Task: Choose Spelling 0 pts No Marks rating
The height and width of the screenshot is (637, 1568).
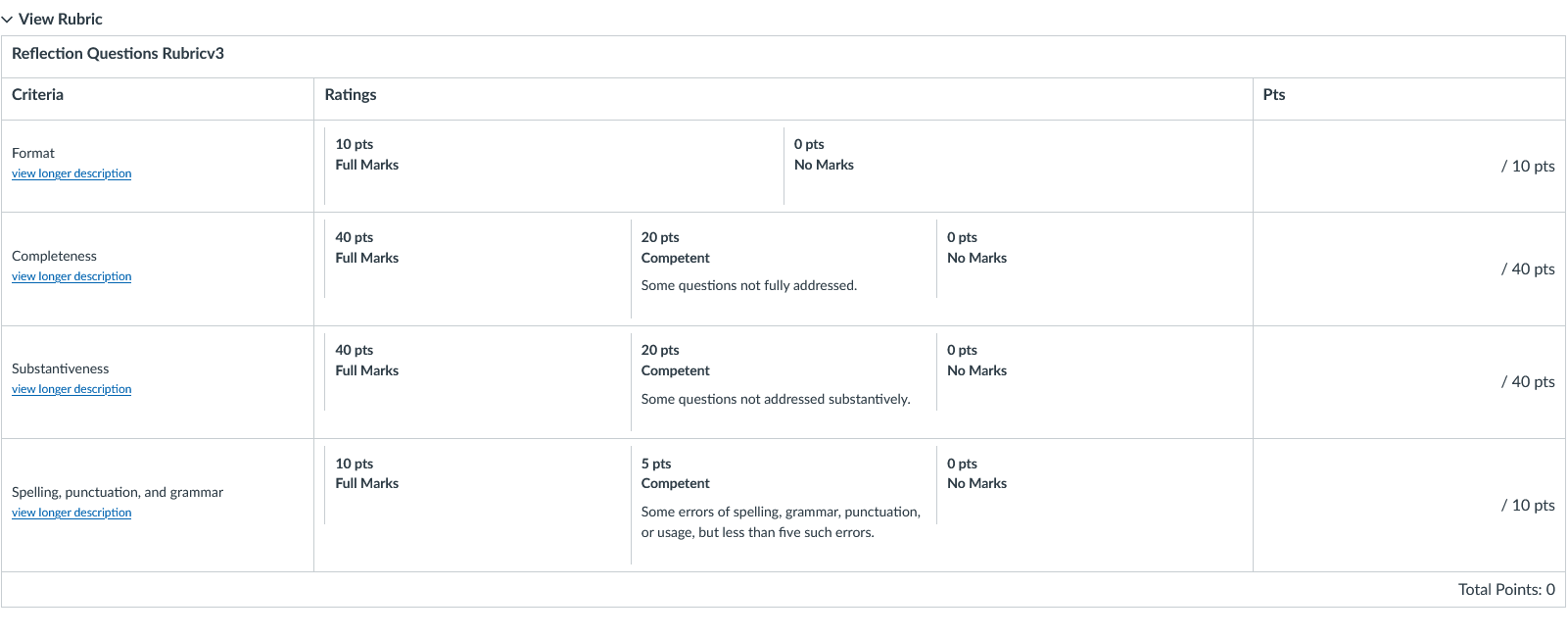Action: 1094,485
